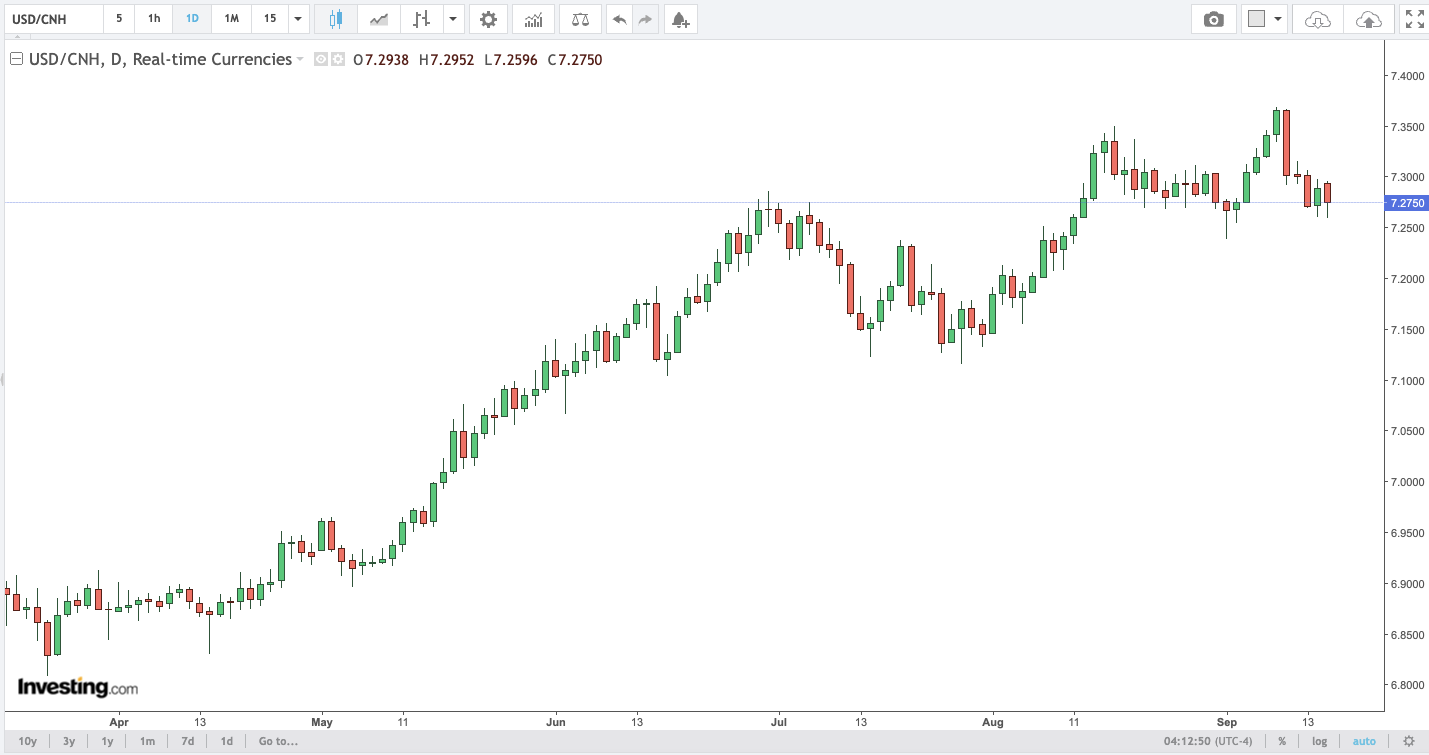
Task: Switch to area chart style
Action: pyautogui.click(x=379, y=19)
